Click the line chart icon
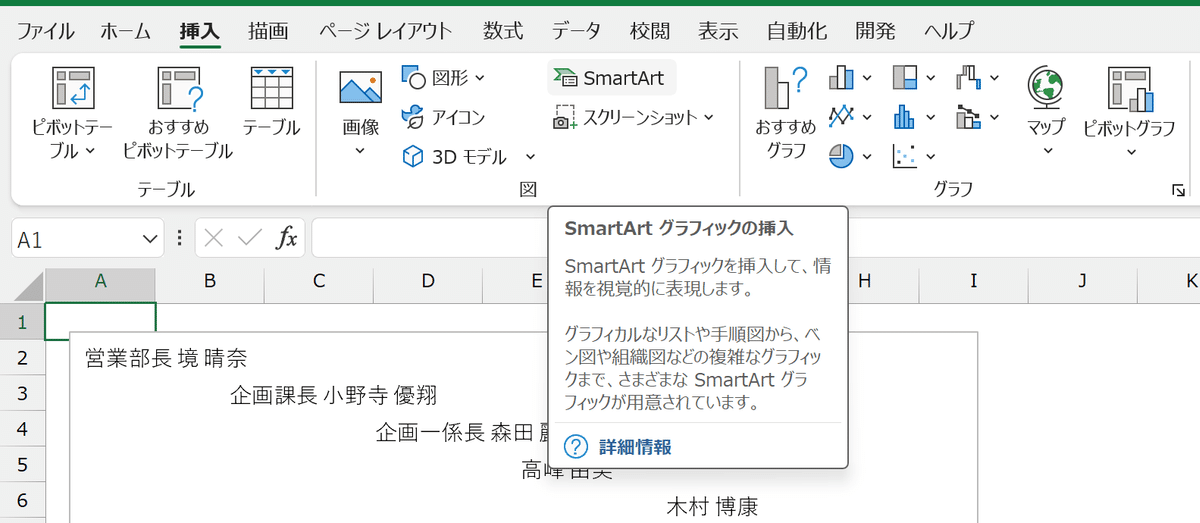The width and height of the screenshot is (1200, 523). 842,116
